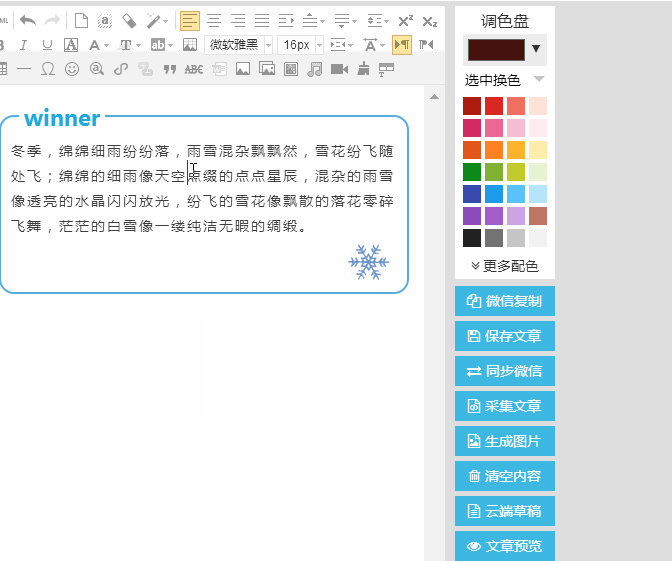
Task: Click the ABC strikethrough icon
Action: tap(194, 69)
